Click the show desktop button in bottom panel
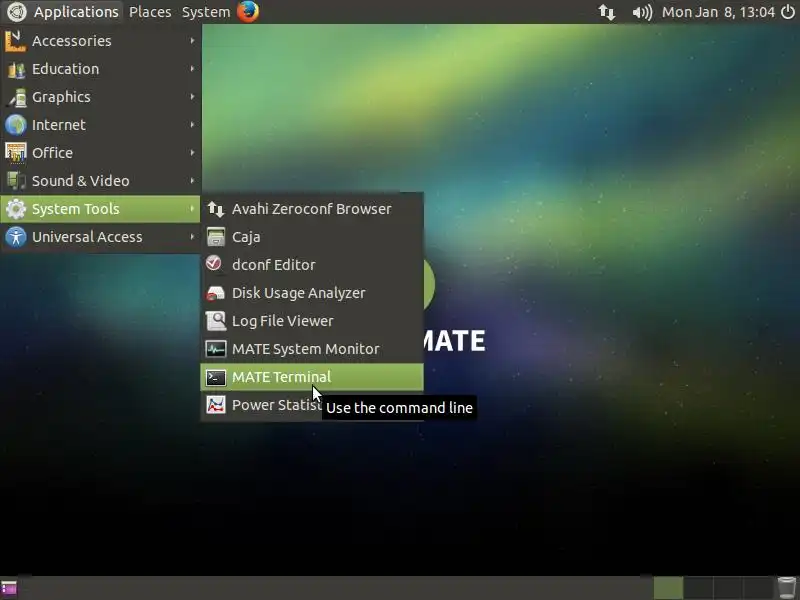This screenshot has width=800, height=600. tap(9, 588)
